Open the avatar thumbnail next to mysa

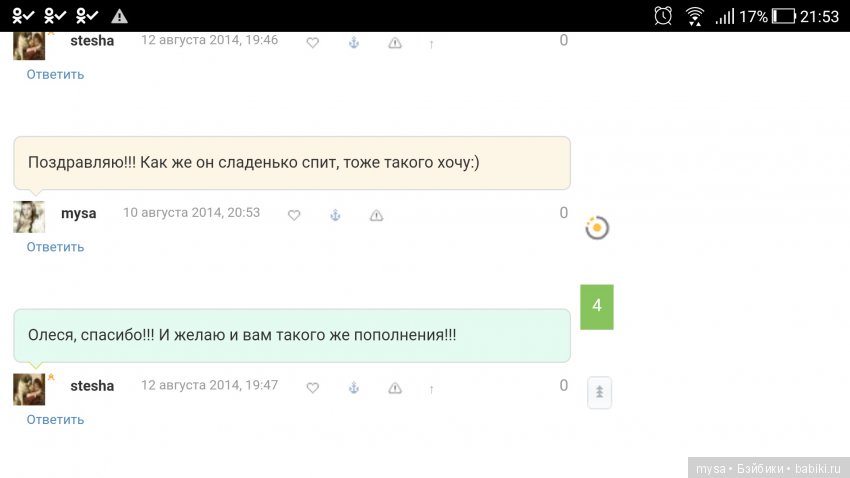[29, 217]
